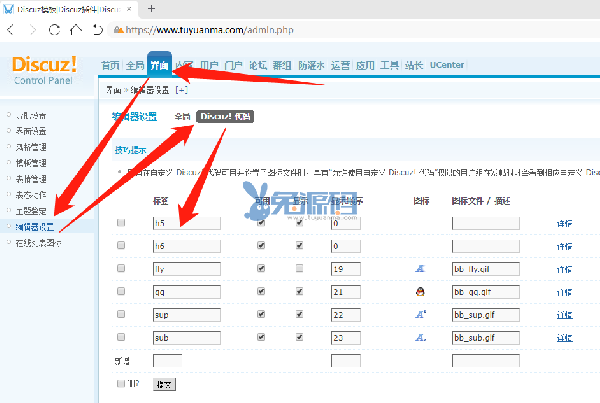Image resolution: width=600 pixels, height=403 pixels.
Task: Open the 站长 top navigation item
Action: point(414,65)
